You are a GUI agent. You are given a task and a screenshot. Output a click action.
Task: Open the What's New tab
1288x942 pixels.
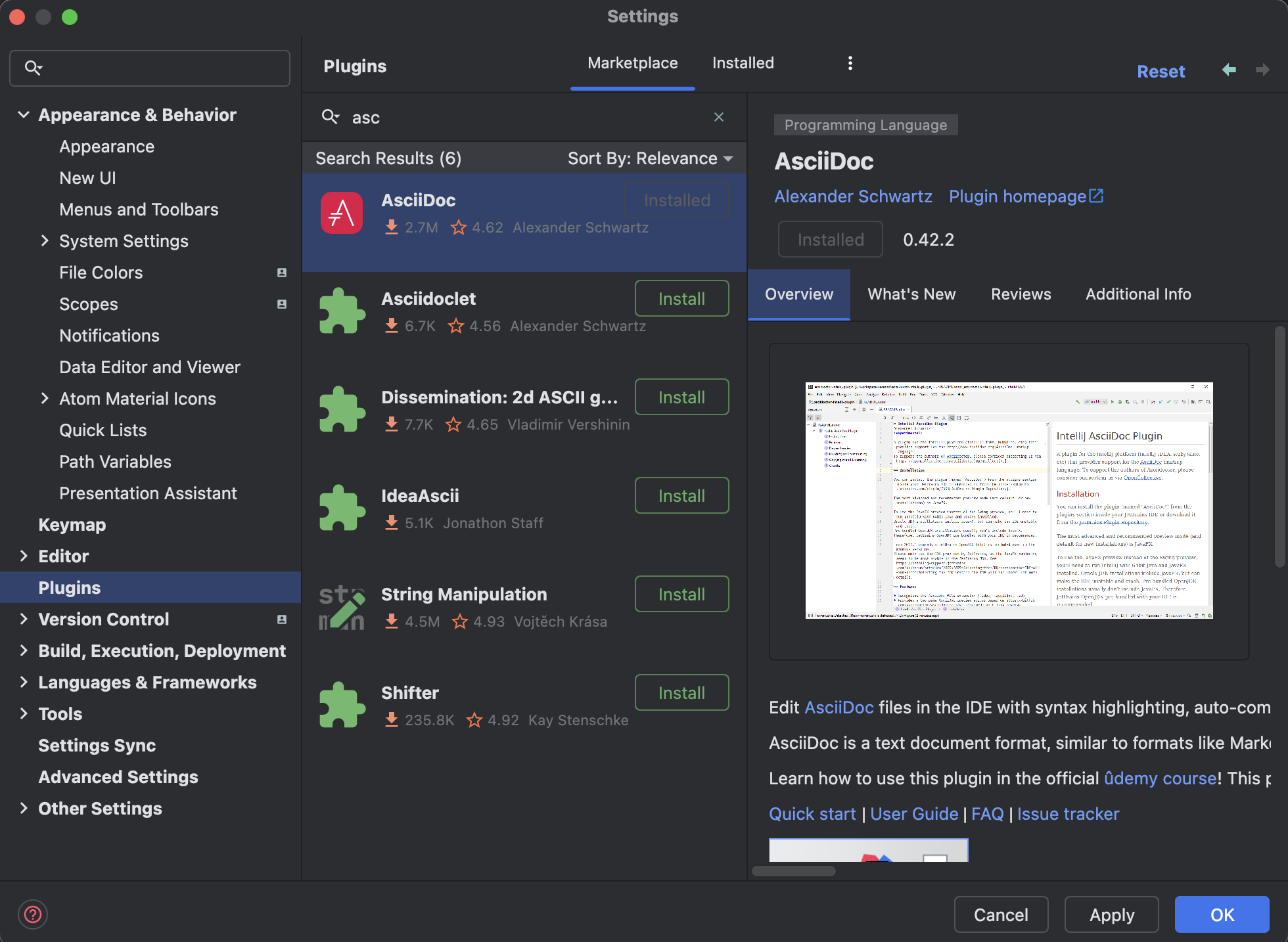click(911, 294)
